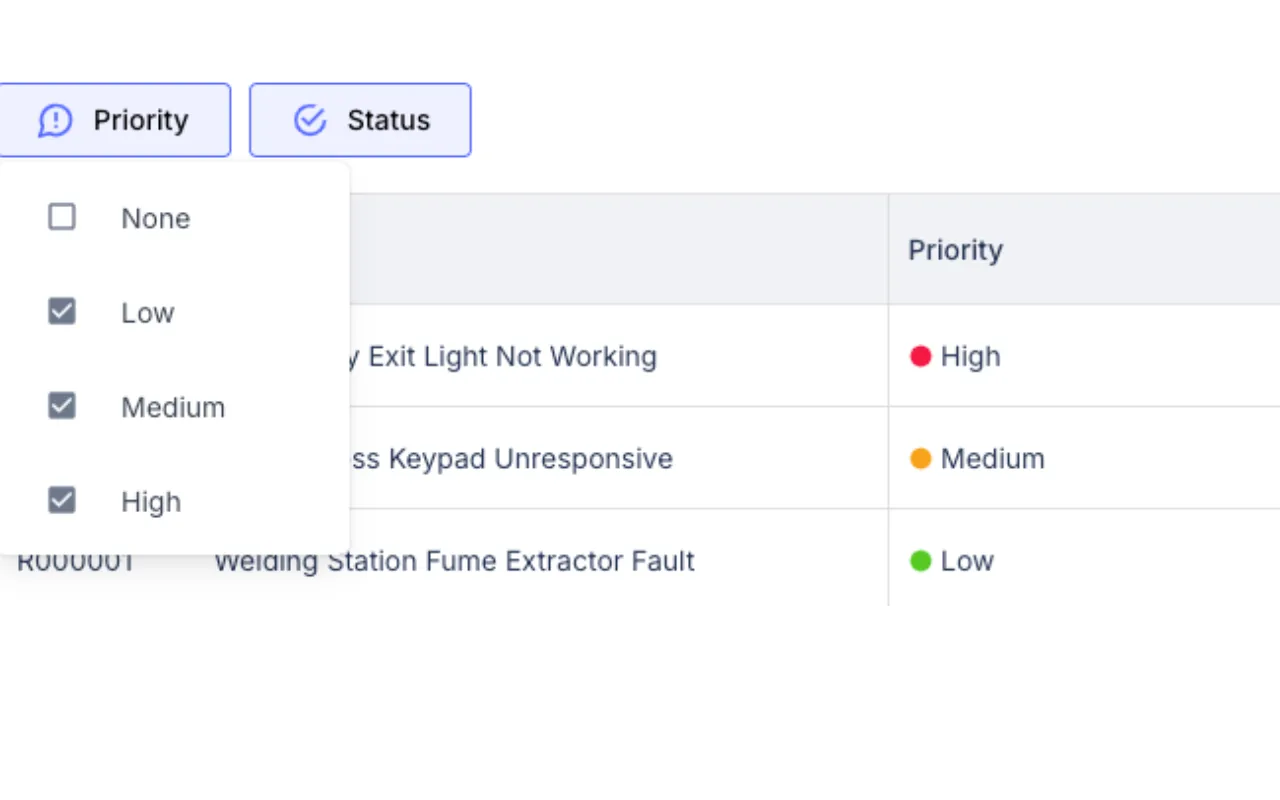Open the Welding Station Fume Extractor Fault row
Screen dimensions: 1280x800
tap(455, 561)
